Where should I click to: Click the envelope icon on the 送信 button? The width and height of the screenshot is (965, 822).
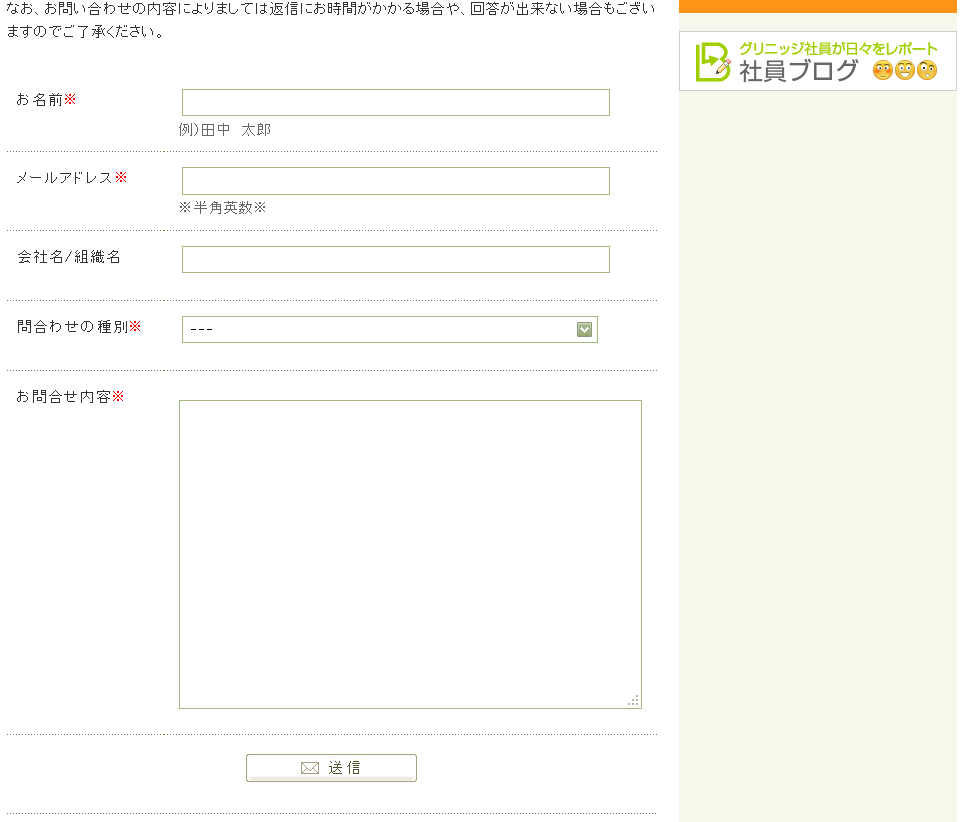click(x=309, y=768)
